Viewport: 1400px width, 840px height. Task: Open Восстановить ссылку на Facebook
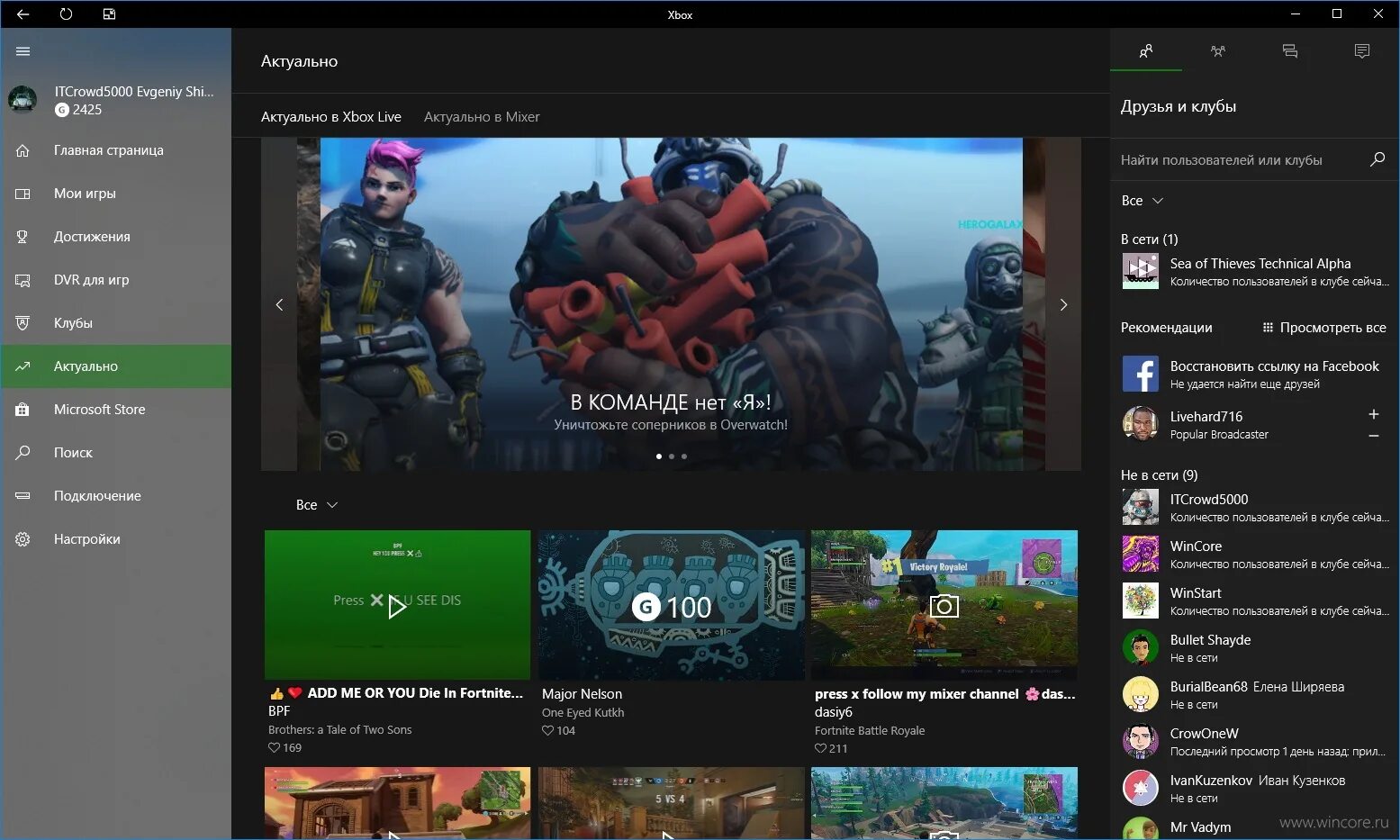[1255, 374]
